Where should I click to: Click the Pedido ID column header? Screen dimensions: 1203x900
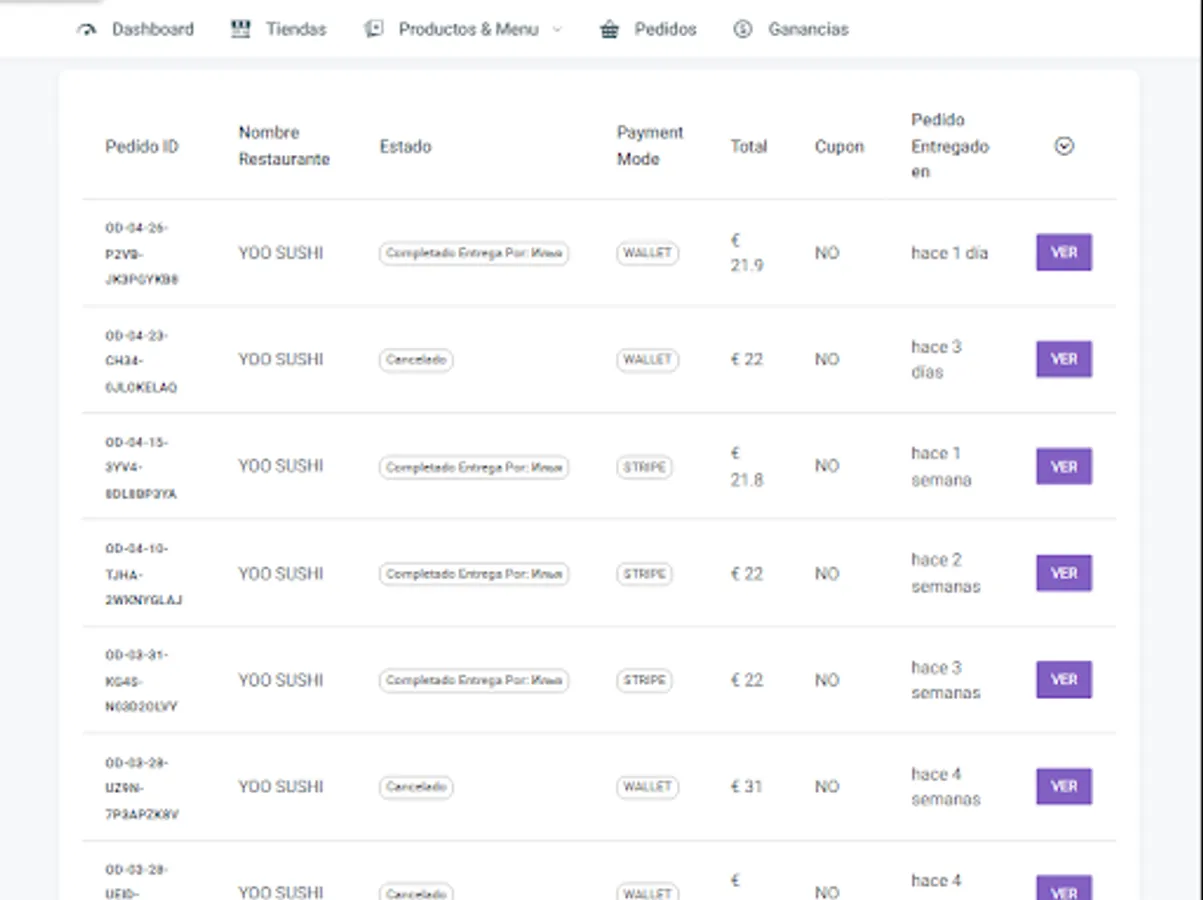(142, 146)
